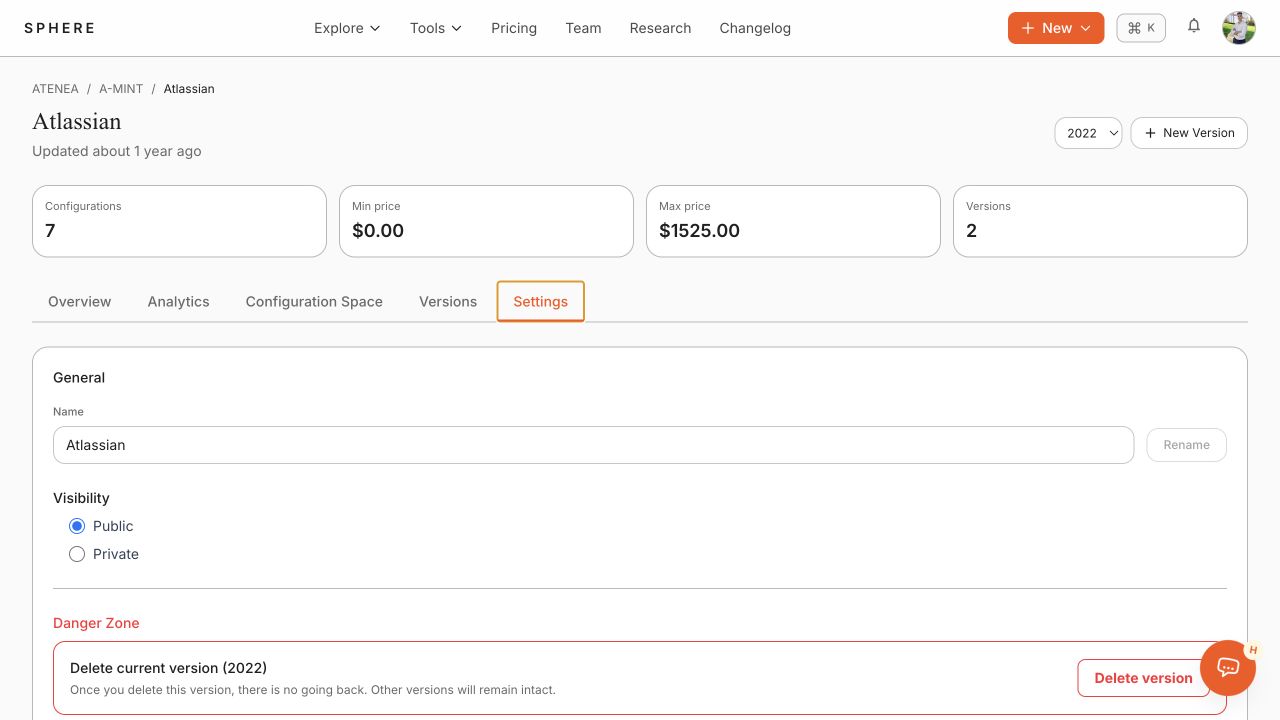The image size is (1280, 720).
Task: Click the Min price card
Action: coord(486,221)
